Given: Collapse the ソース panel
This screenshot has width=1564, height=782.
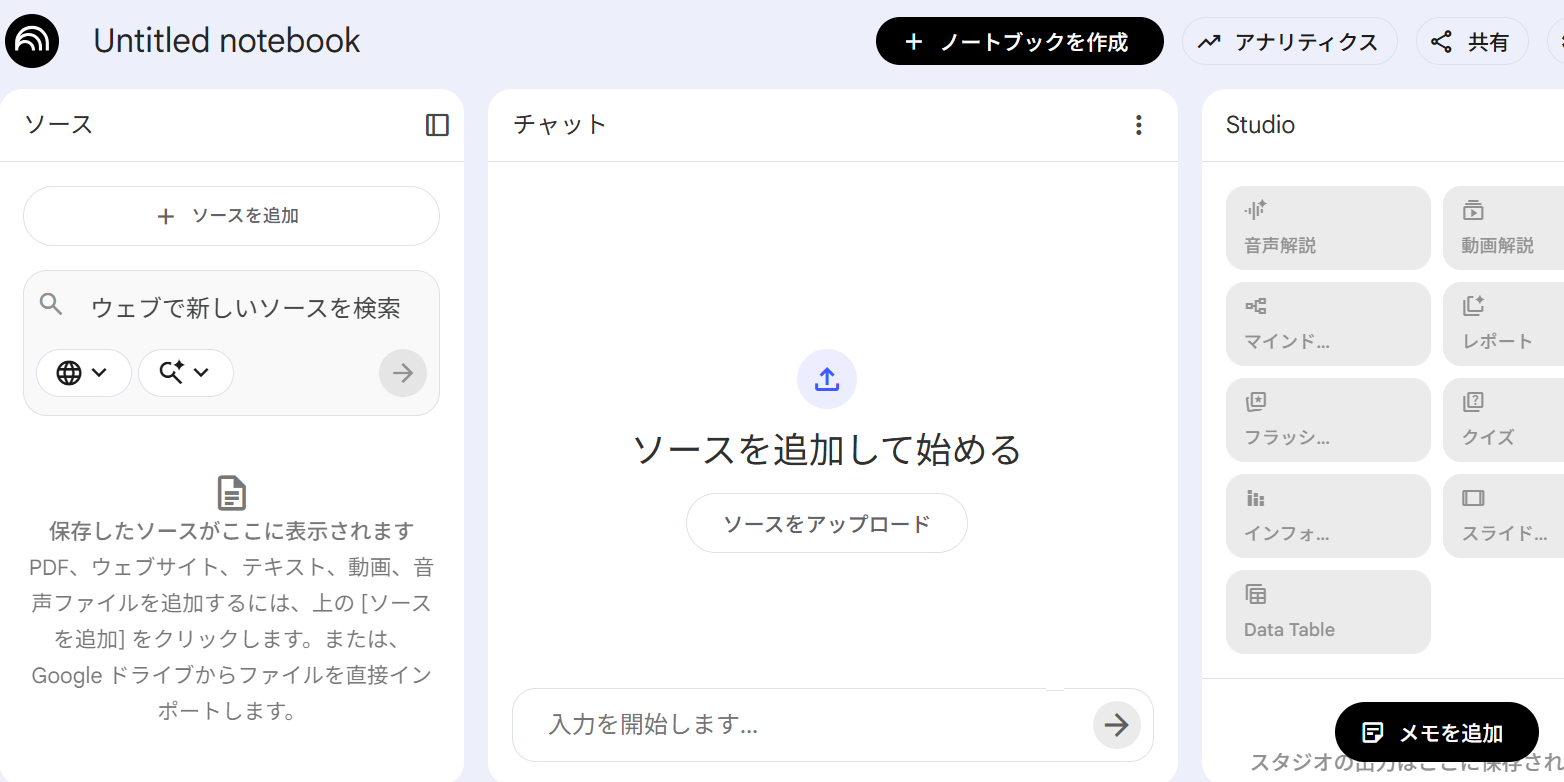Looking at the screenshot, I should click(437, 124).
